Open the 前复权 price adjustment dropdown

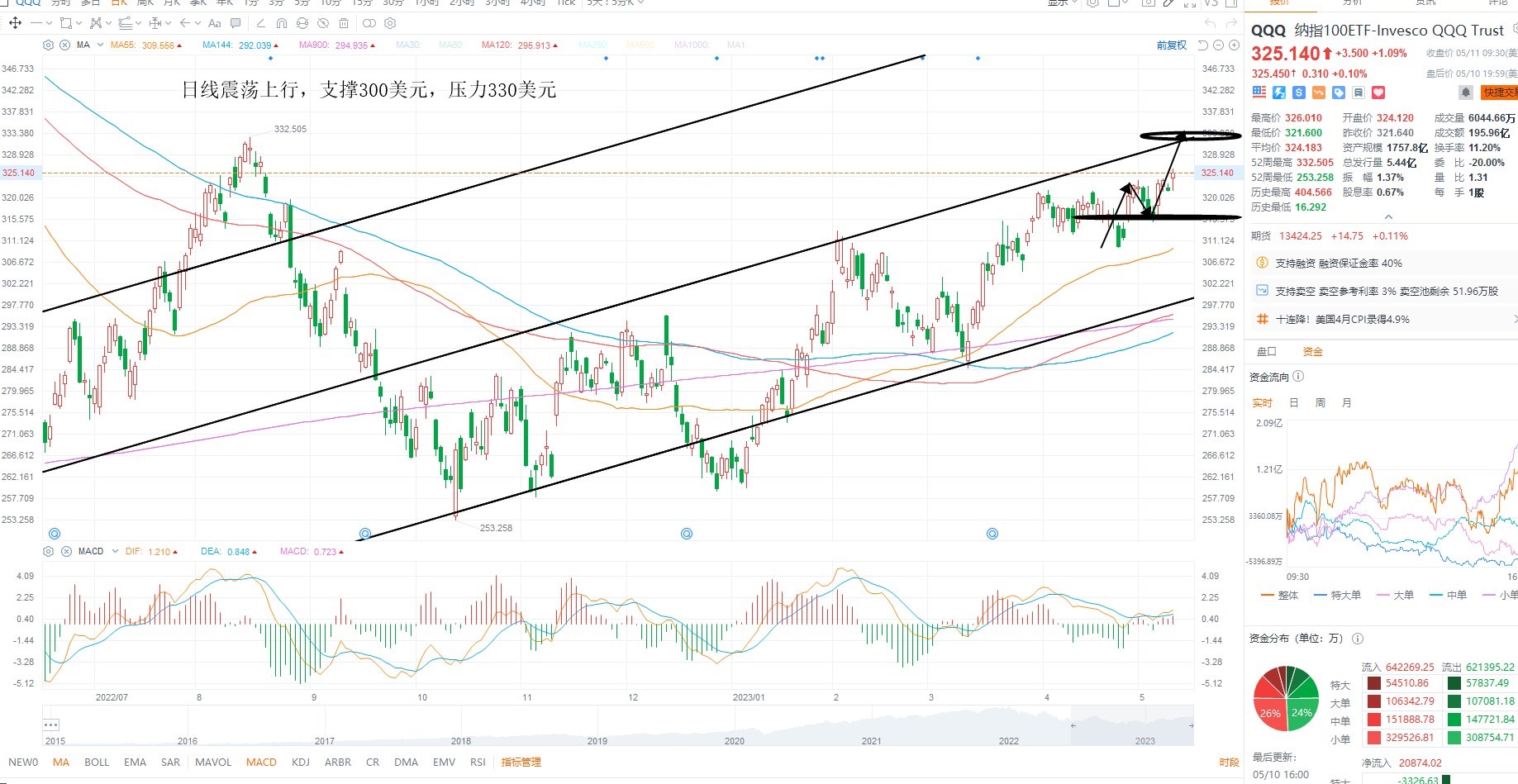tap(1172, 45)
